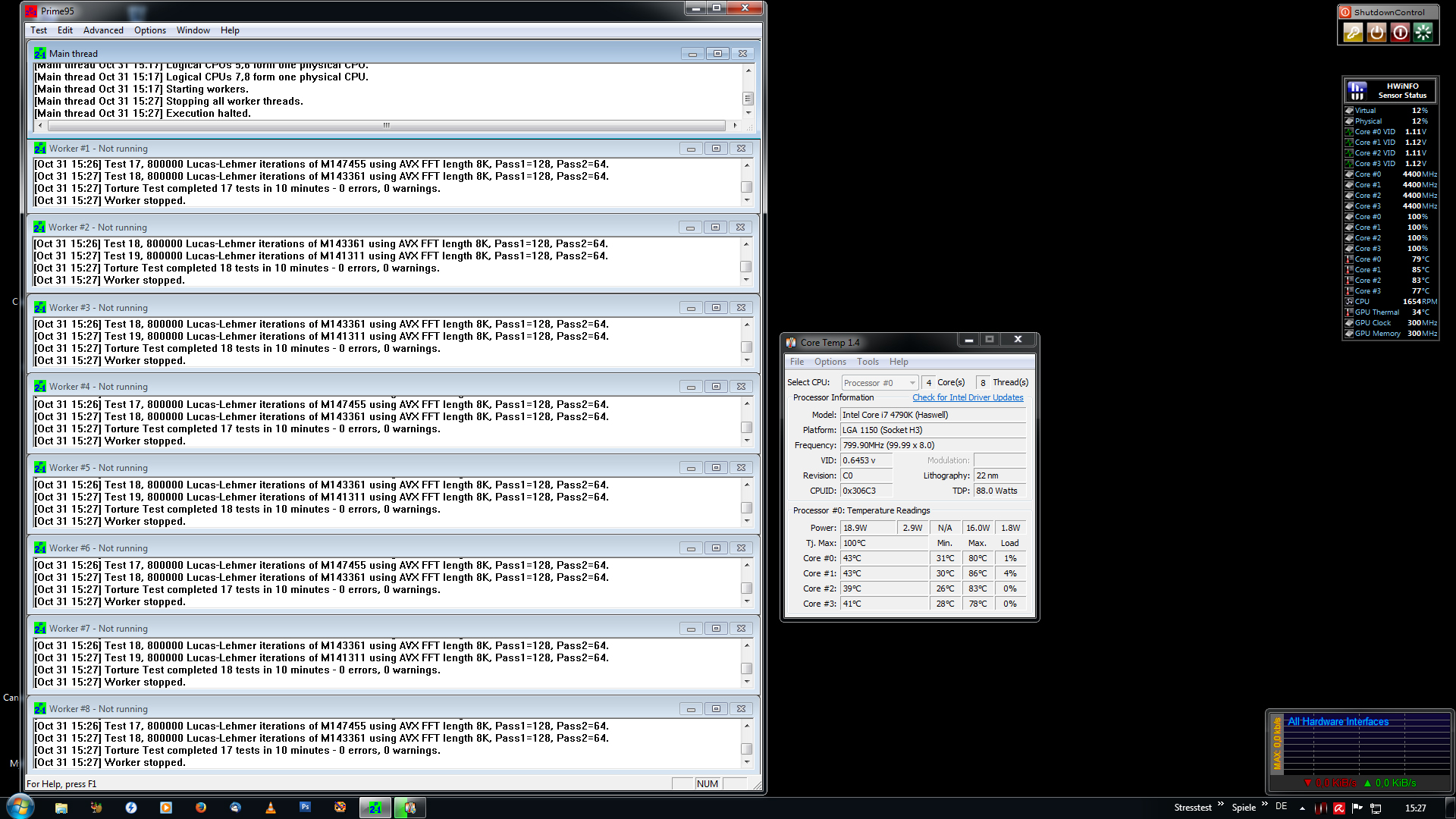This screenshot has width=1456, height=819.
Task: Open the Tools menu in Core Temp
Action: coord(868,362)
